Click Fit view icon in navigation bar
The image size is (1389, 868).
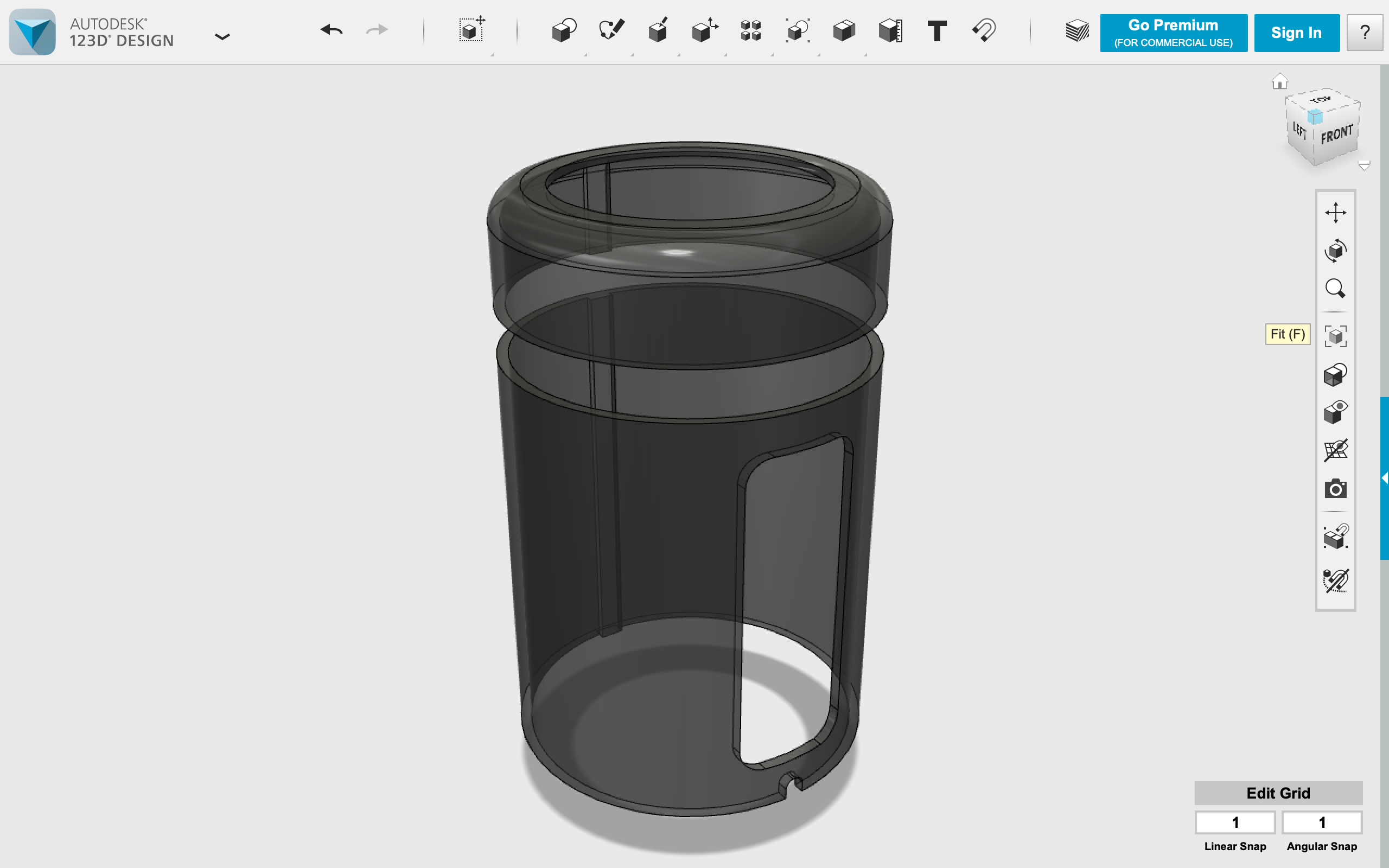[1335, 336]
